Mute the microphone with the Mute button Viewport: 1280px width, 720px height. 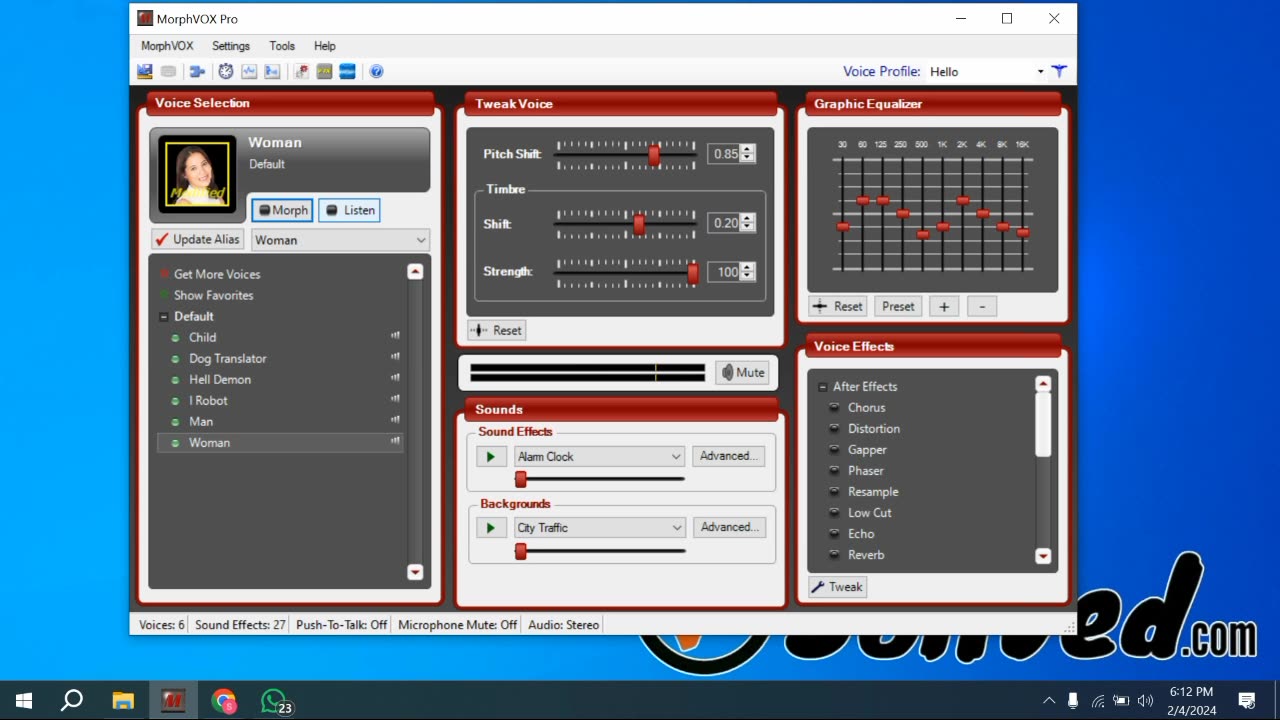point(742,372)
